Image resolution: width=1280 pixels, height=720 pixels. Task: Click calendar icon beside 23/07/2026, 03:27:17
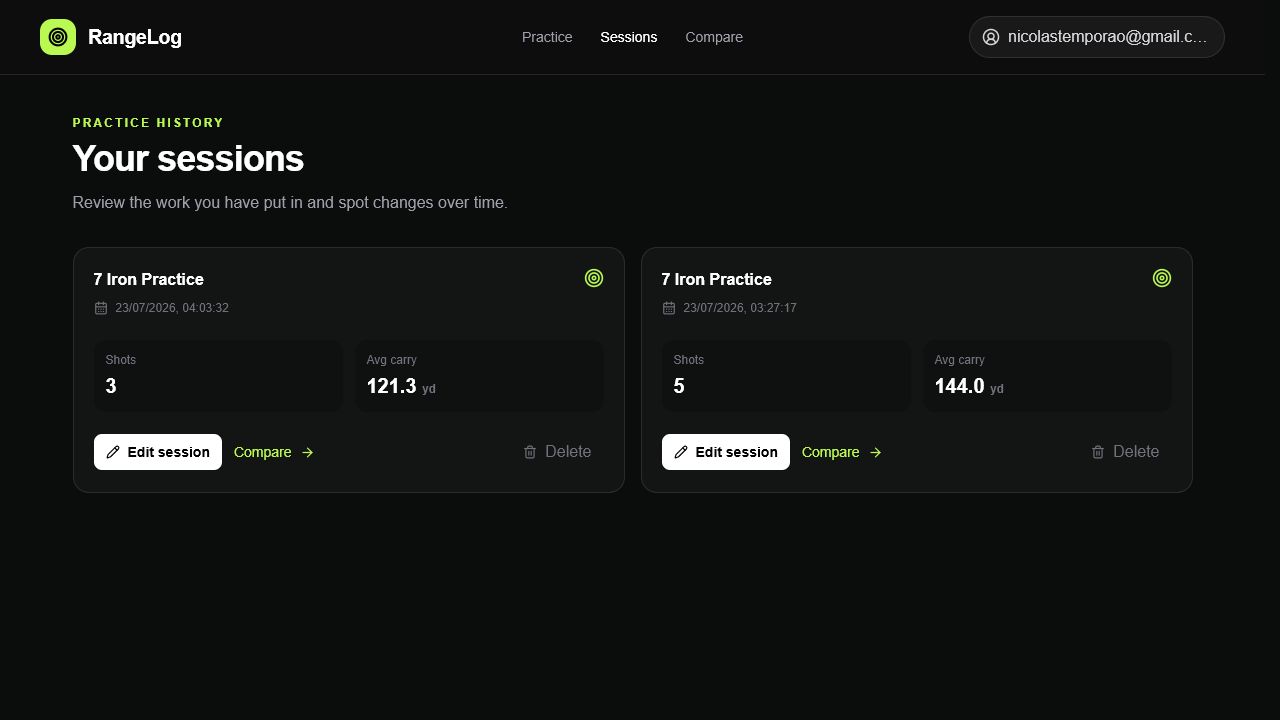click(x=669, y=308)
